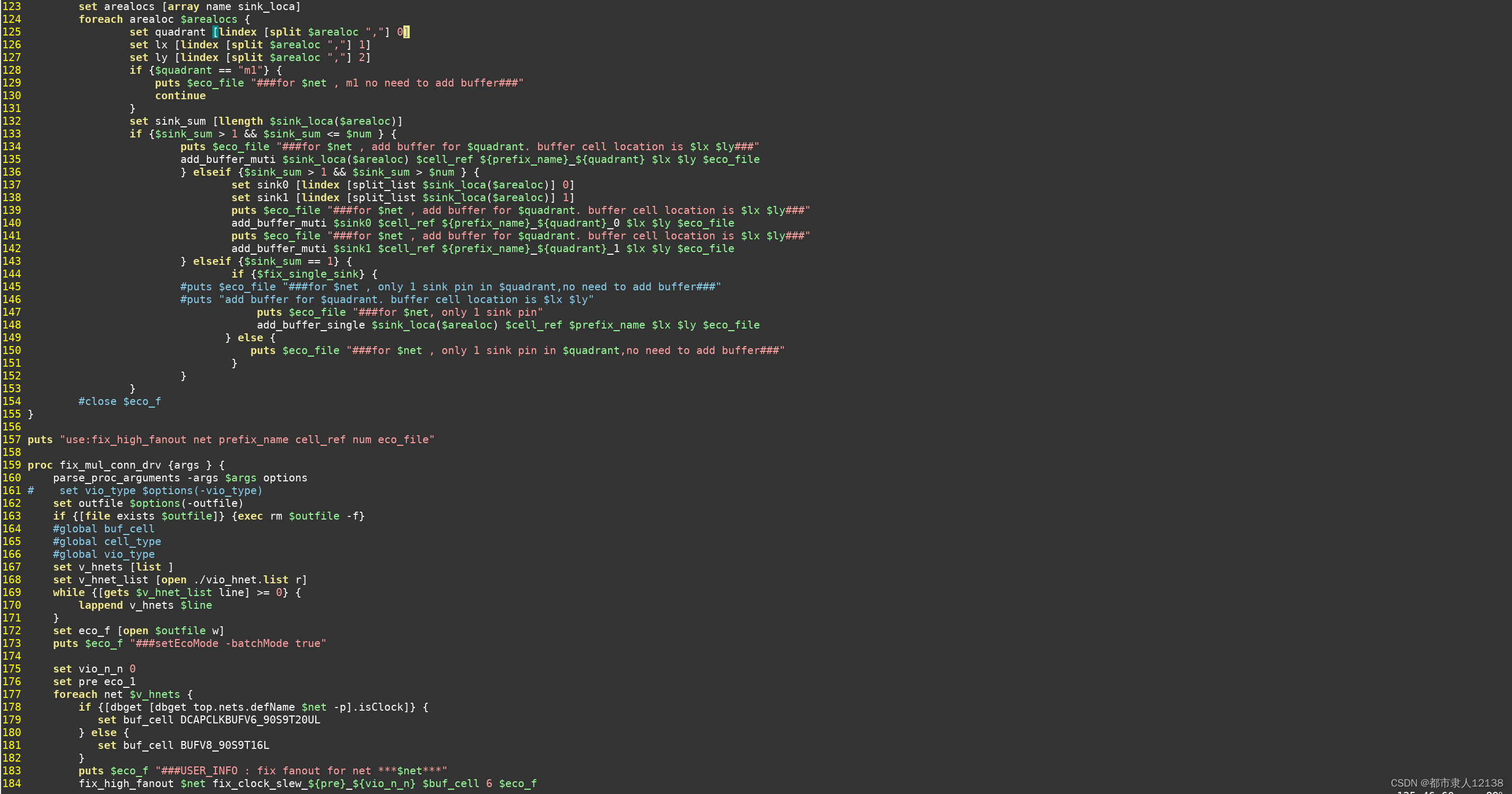Click '$fix_single_sink' condition on line 144
This screenshot has width=1512, height=794.
click(x=308, y=274)
